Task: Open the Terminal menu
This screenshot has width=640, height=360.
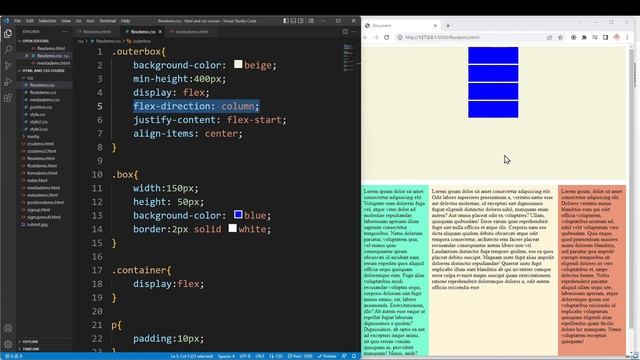Action: 107,21
